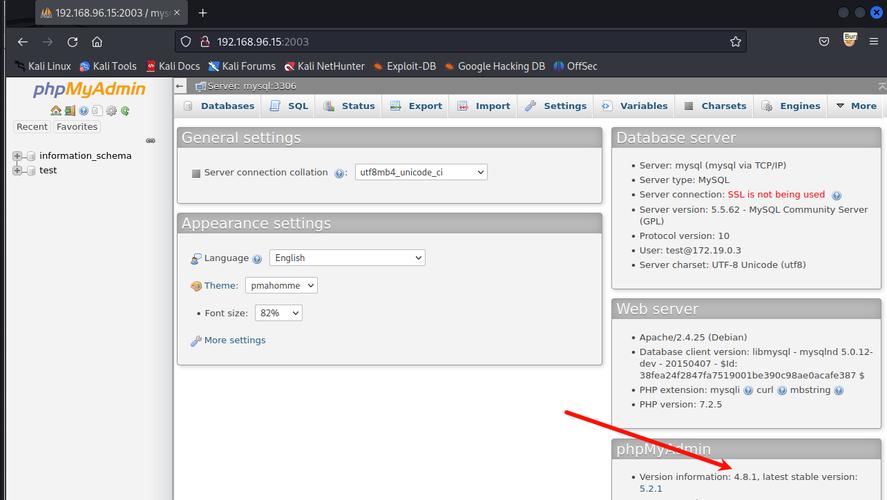Screen dimensions: 887x500
Task: Open Kali NetHunter bookmark
Action: (325, 66)
